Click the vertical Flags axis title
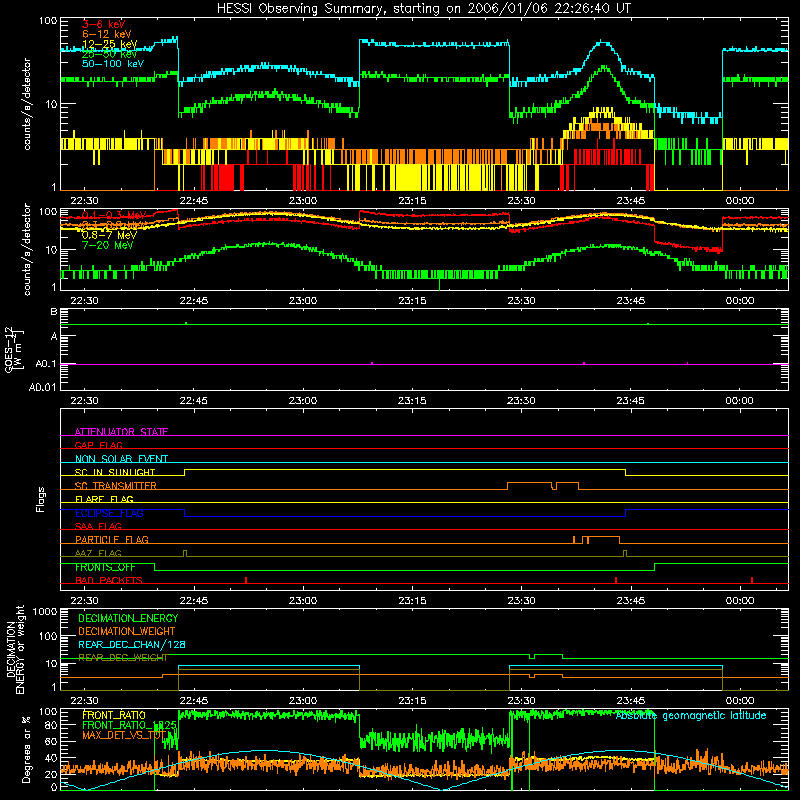The image size is (800, 800). (x=41, y=499)
